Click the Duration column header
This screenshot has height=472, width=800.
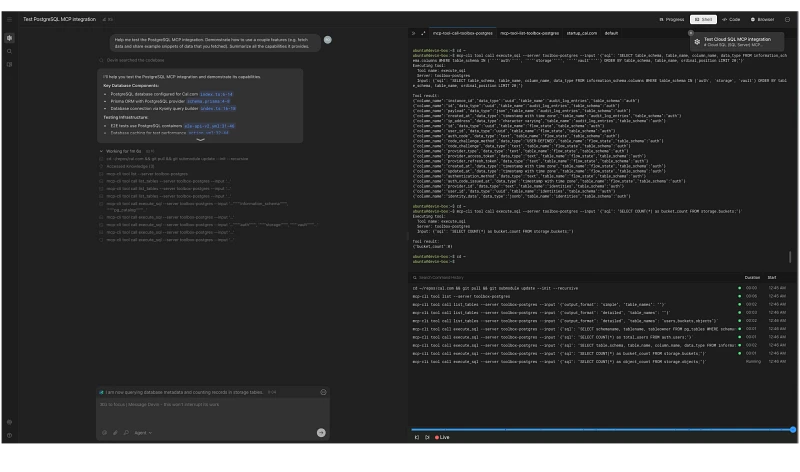[x=752, y=278]
